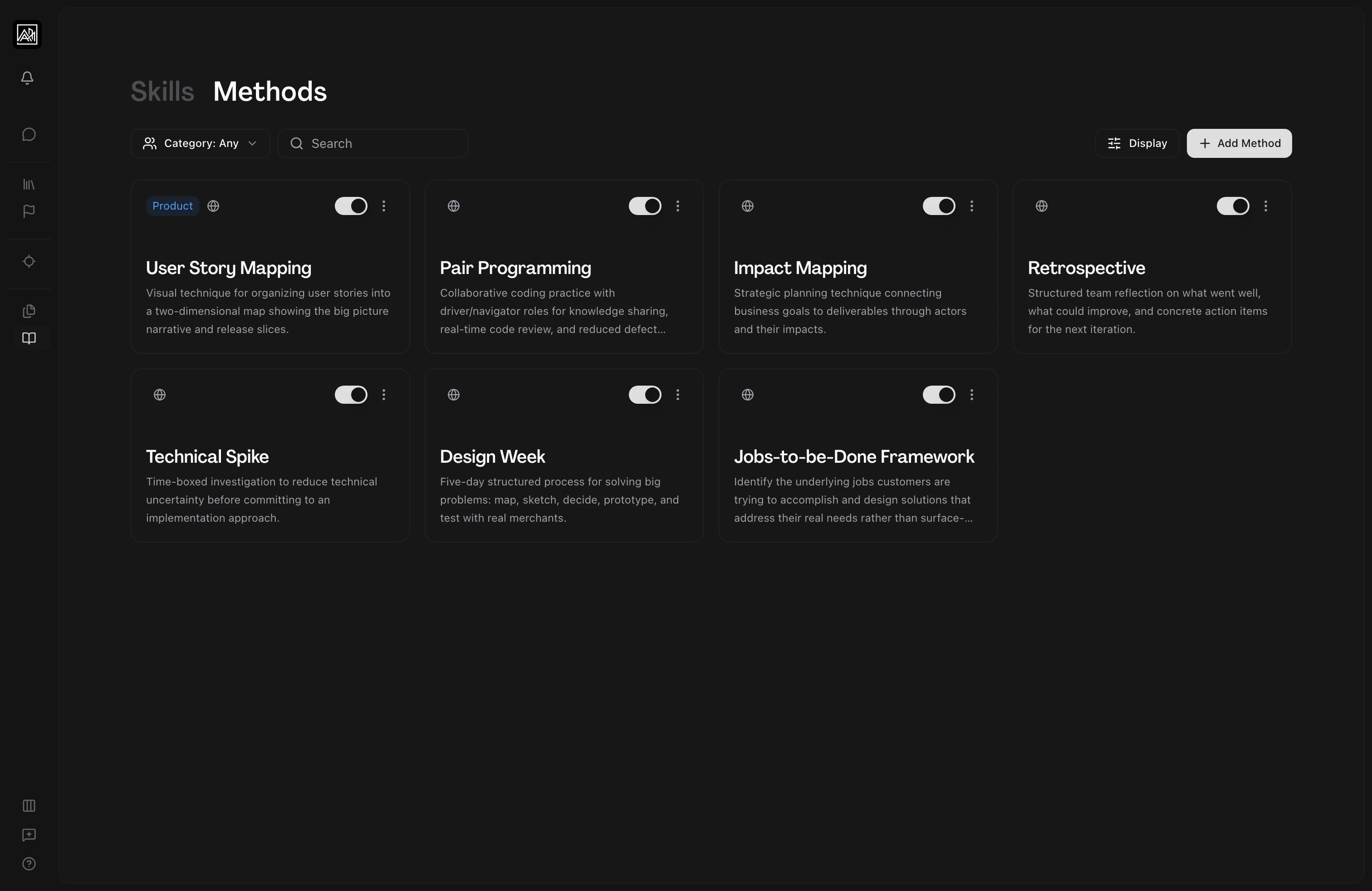Open the Impact Mapping three-dot menu
This screenshot has width=1372, height=891.
971,206
